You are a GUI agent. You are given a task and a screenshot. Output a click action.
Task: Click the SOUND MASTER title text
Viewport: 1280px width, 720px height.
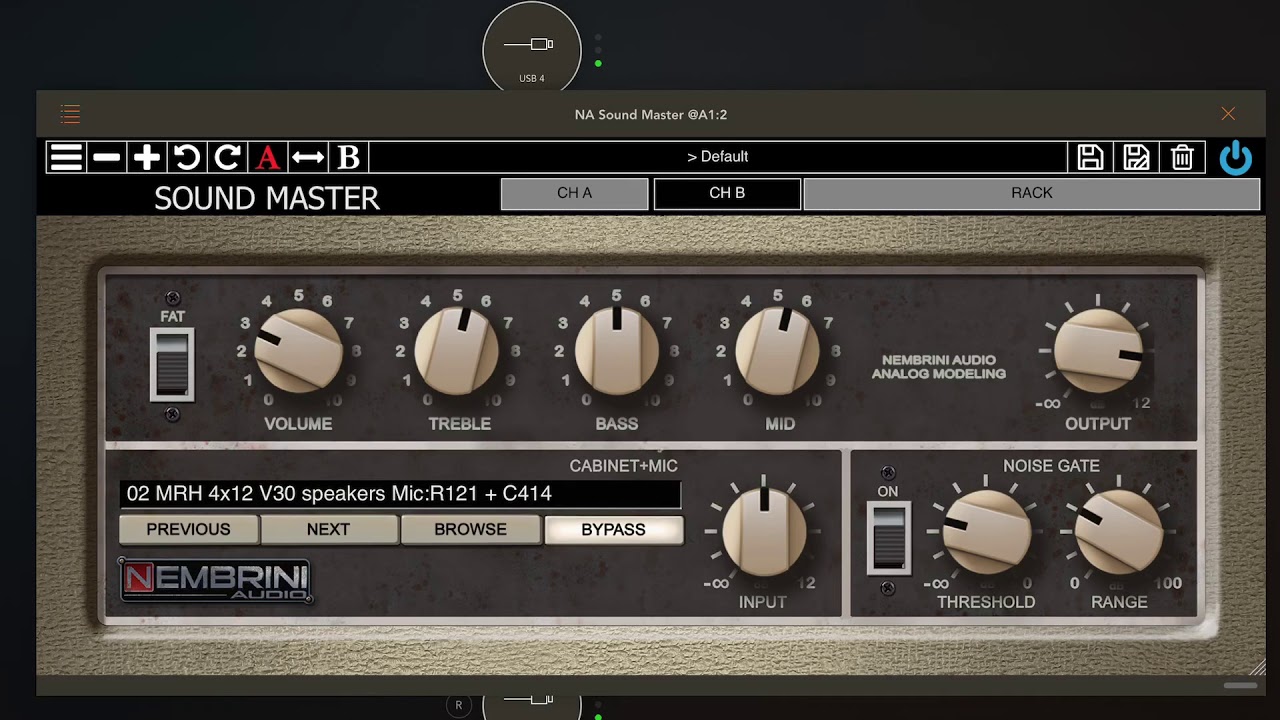pyautogui.click(x=267, y=198)
